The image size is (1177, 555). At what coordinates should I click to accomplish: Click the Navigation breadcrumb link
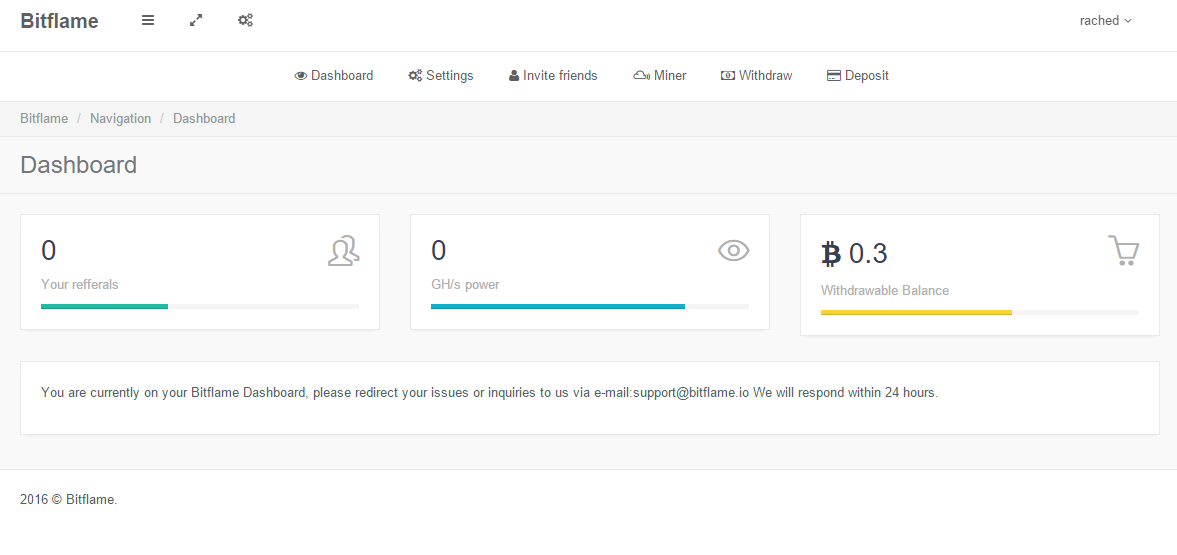click(120, 119)
